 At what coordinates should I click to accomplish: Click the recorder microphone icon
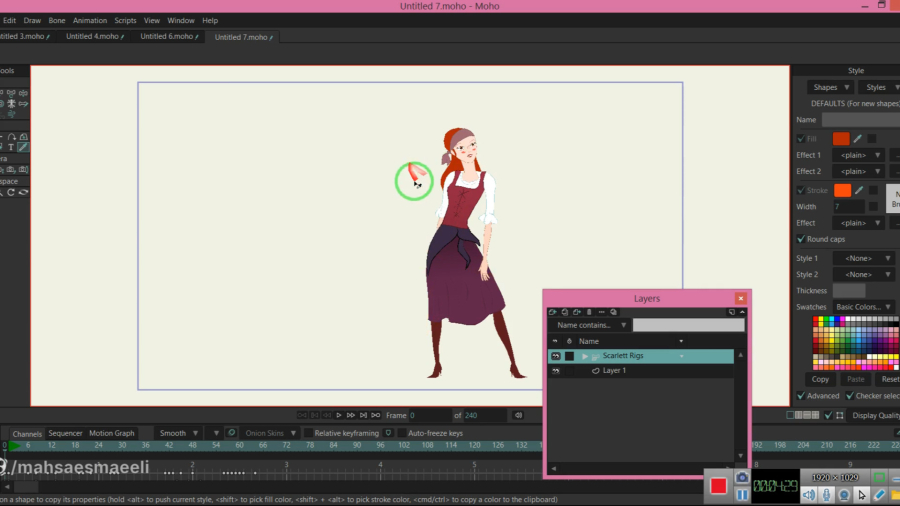[827, 495]
